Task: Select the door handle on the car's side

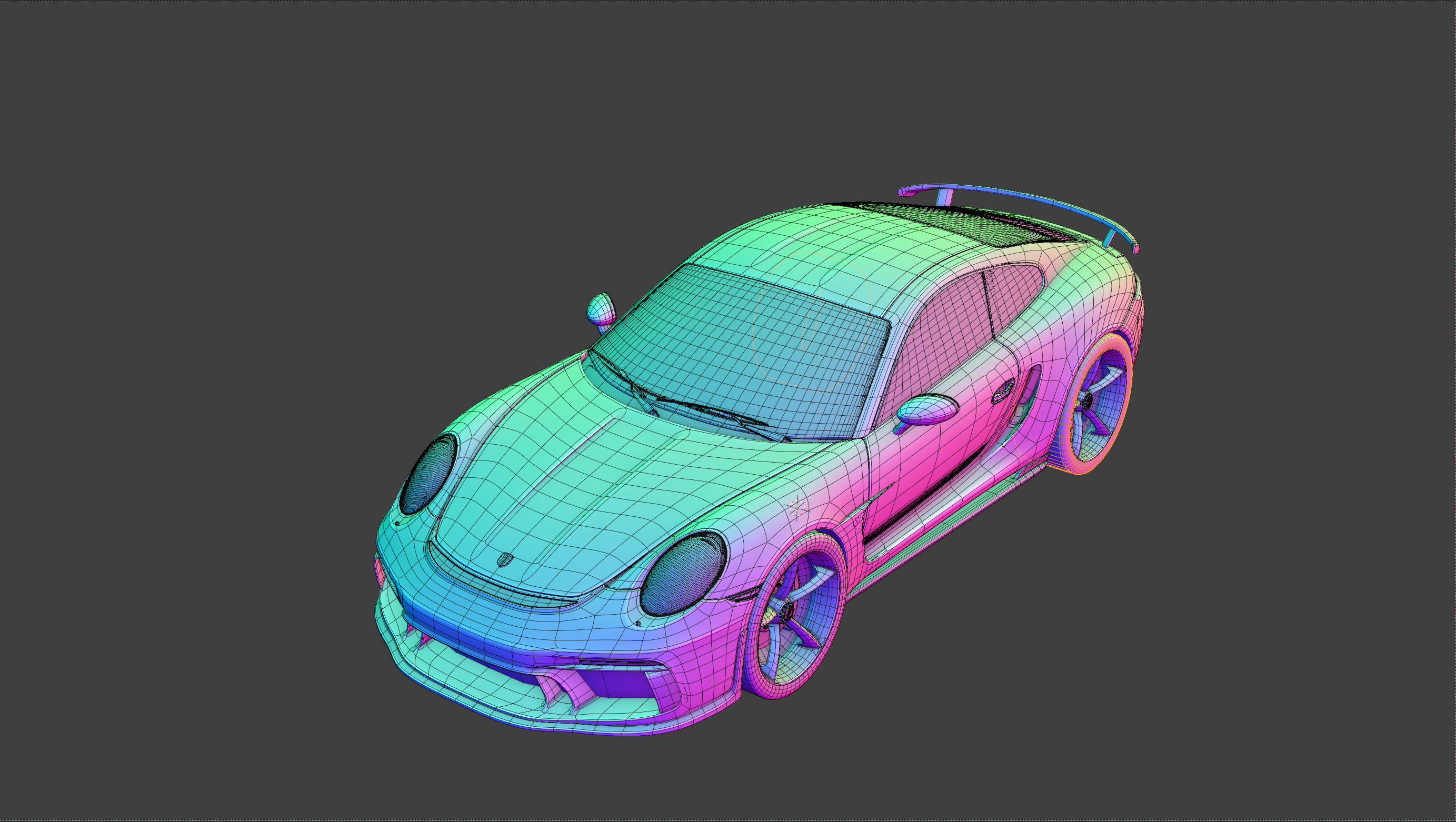Action: (1003, 390)
